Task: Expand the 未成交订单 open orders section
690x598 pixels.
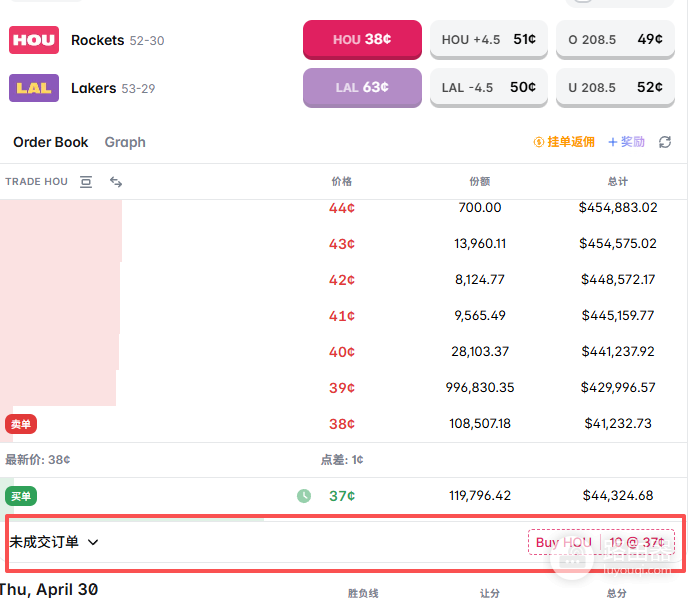Action: tap(54, 542)
